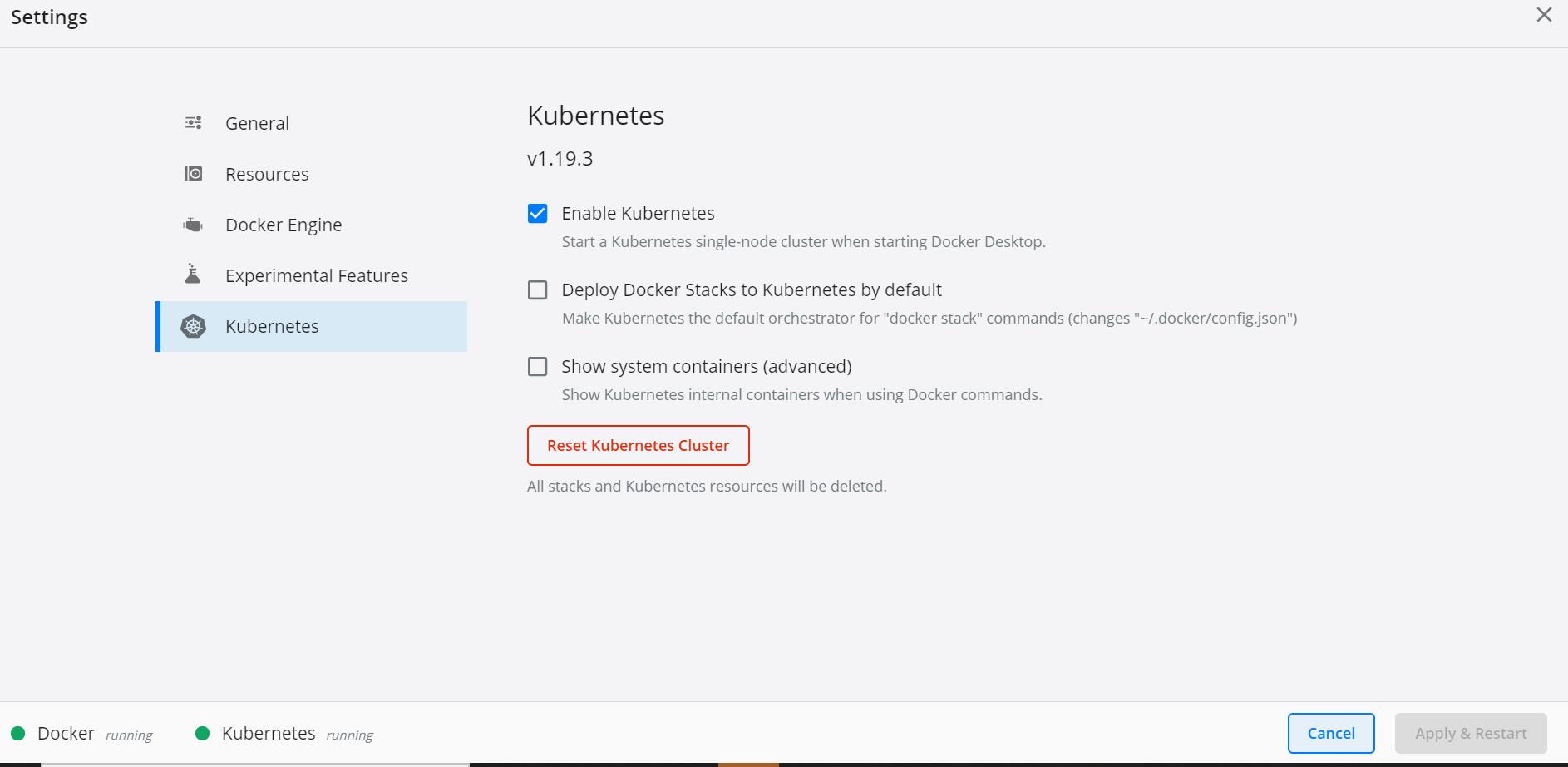The image size is (1568, 767).
Task: Enable Deploy Docker Stacks to Kubernetes checkbox
Action: point(538,290)
